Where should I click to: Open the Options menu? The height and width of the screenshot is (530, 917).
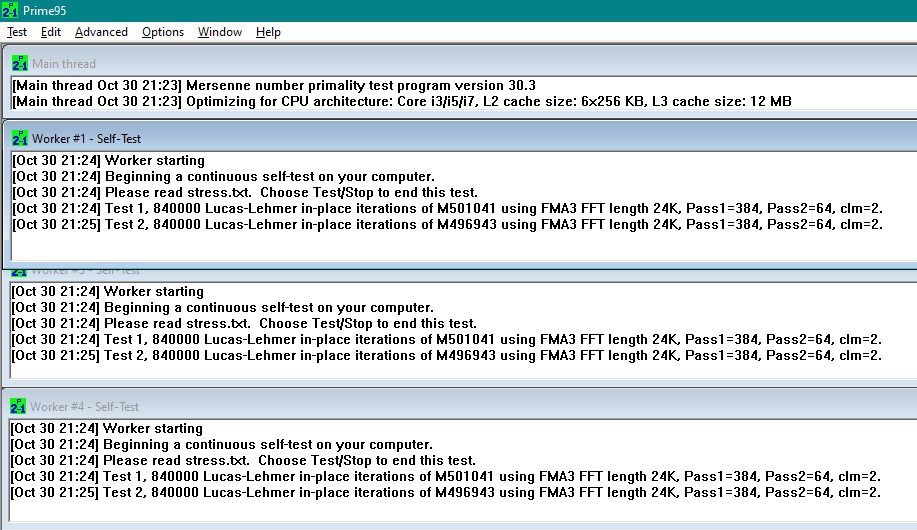coord(163,32)
